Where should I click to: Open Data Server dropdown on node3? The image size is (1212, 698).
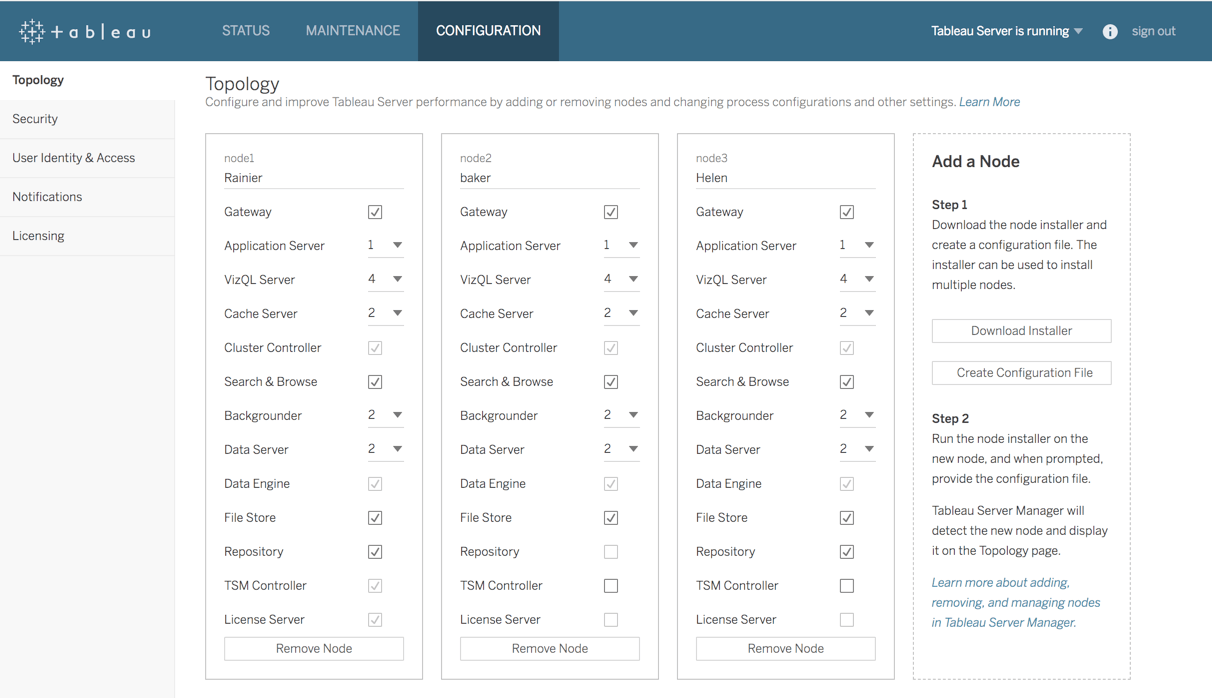coord(857,450)
